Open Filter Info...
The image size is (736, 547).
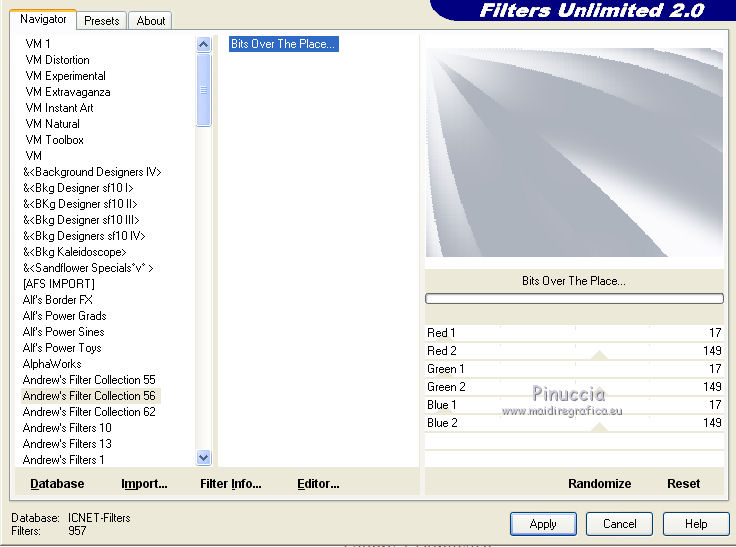tap(230, 484)
